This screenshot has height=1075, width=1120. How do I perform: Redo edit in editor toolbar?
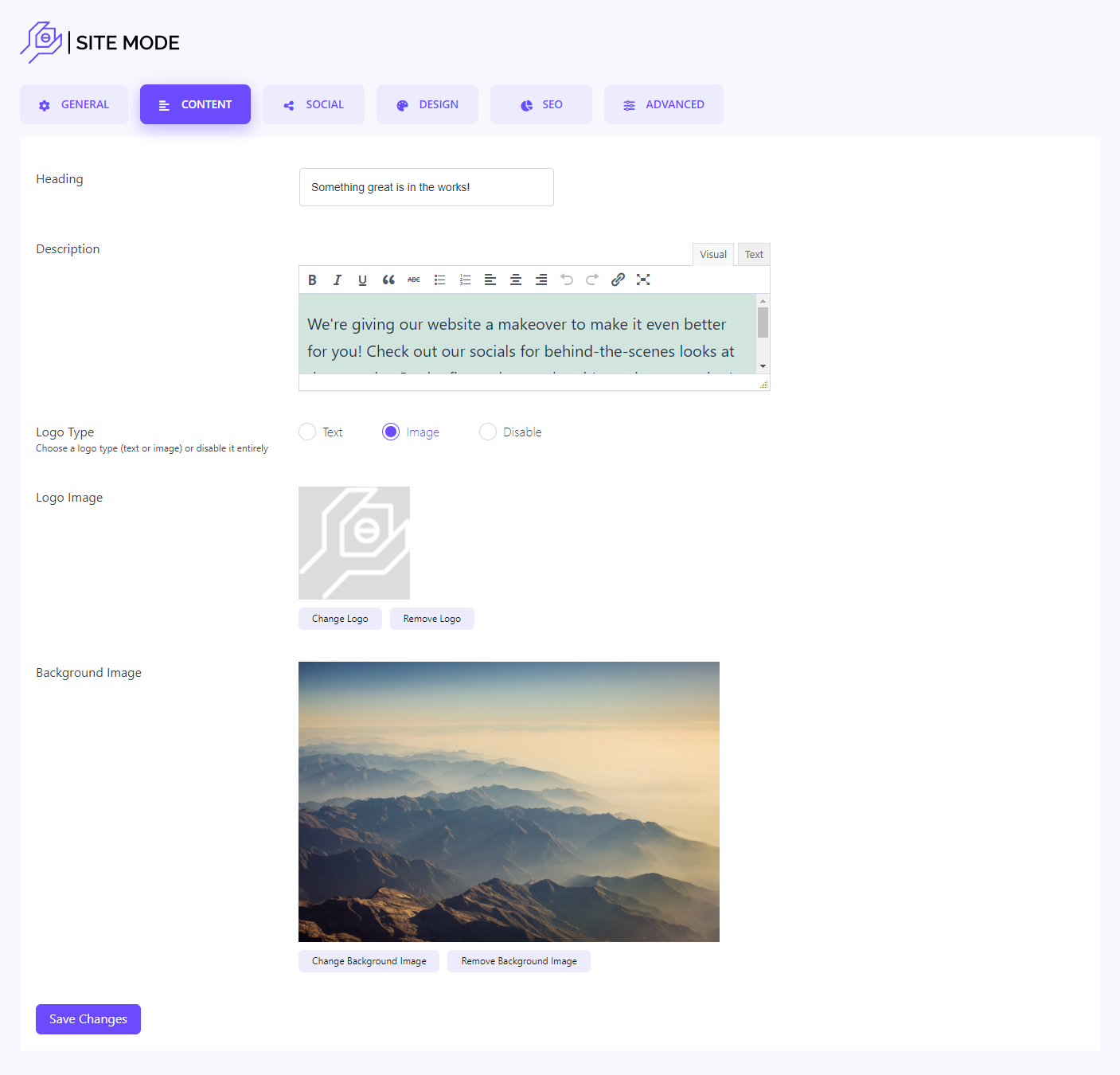tap(592, 279)
